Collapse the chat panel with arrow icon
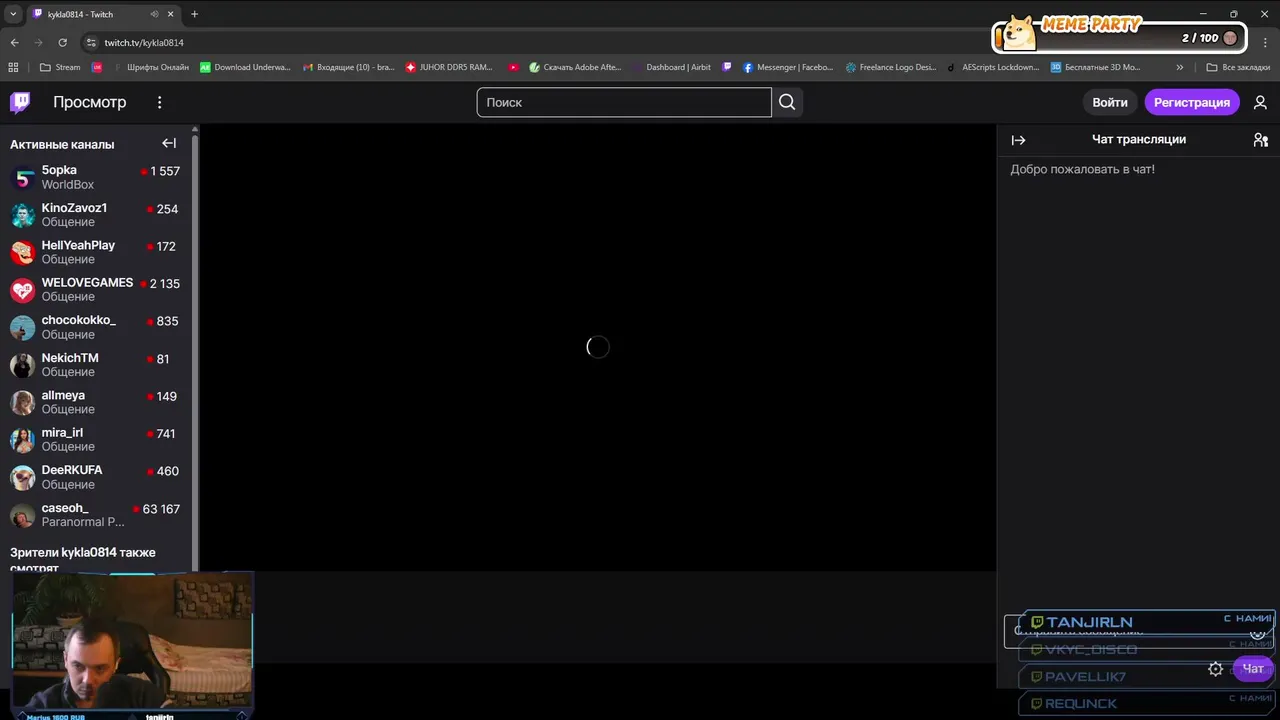This screenshot has height=720, width=1280. pyautogui.click(x=1018, y=140)
